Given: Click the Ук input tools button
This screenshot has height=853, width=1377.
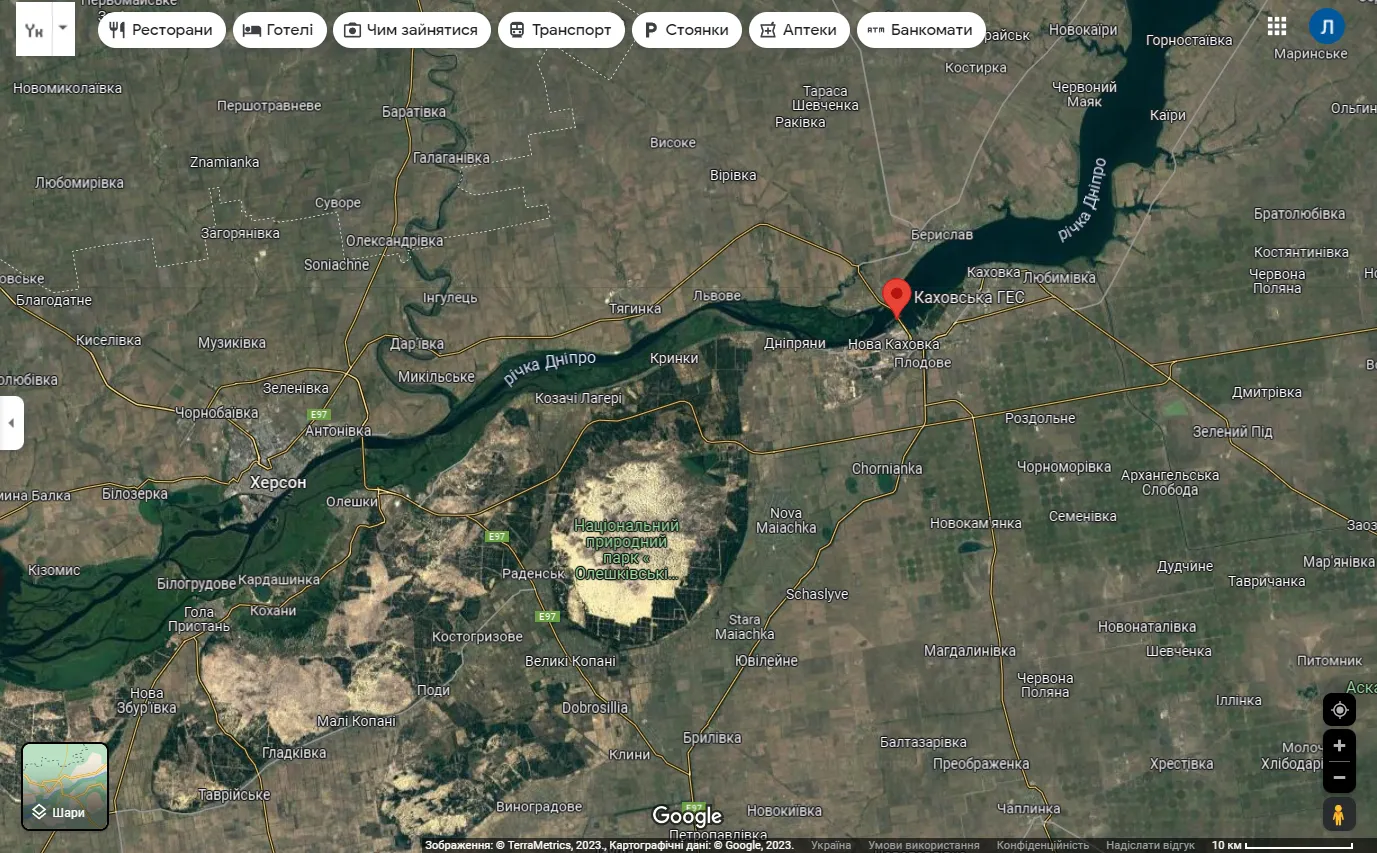Looking at the screenshot, I should click(35, 30).
